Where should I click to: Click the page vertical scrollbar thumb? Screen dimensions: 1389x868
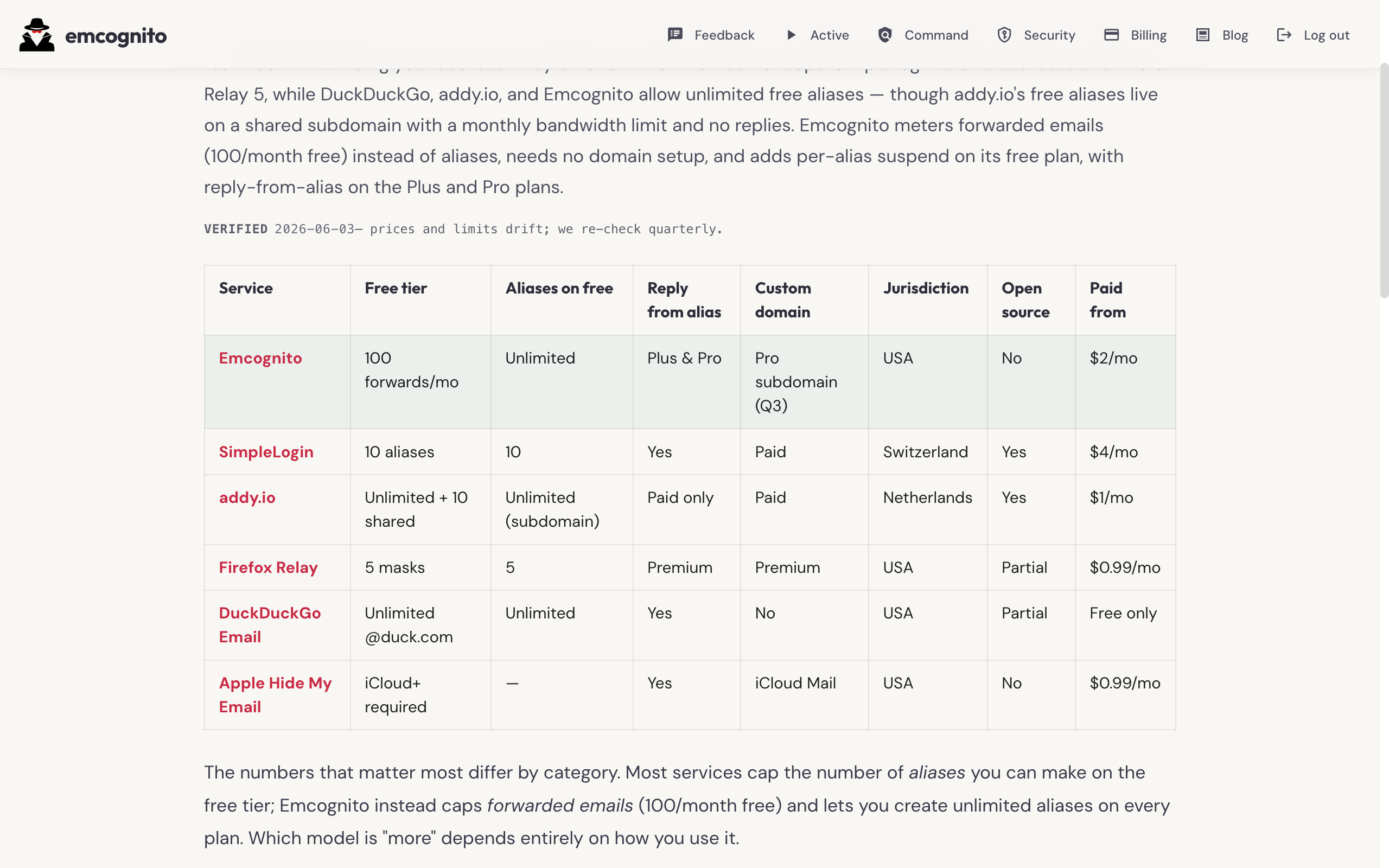click(x=1385, y=181)
